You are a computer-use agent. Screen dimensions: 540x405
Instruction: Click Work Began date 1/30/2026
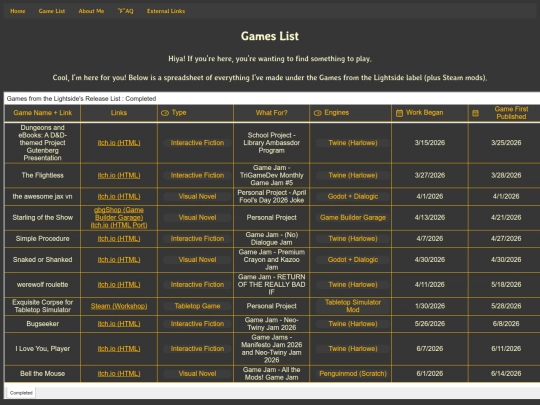[430, 306]
